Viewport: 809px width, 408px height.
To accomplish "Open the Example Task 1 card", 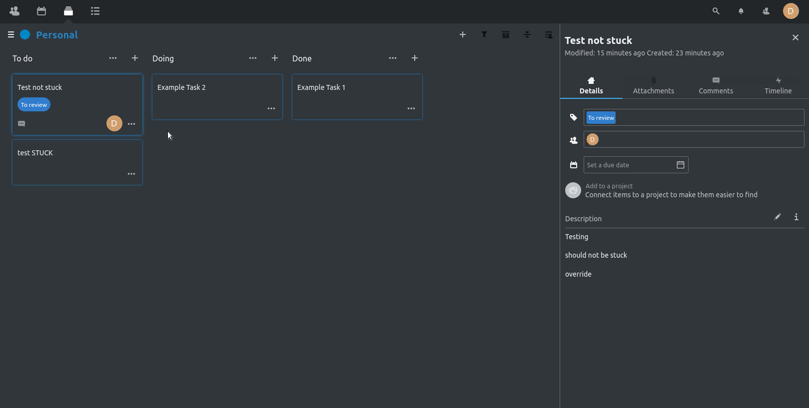I will [x=357, y=97].
